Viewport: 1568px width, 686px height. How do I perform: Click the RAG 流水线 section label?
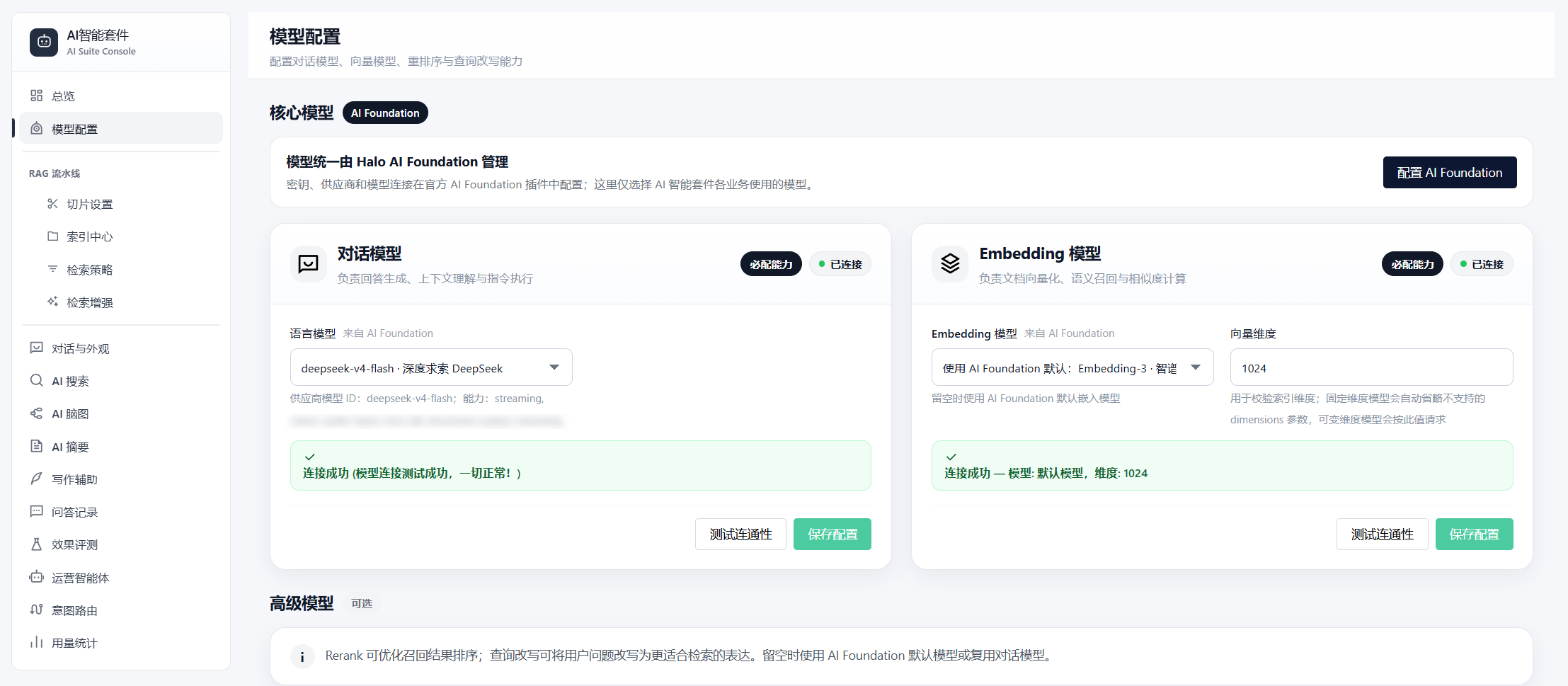point(55,173)
